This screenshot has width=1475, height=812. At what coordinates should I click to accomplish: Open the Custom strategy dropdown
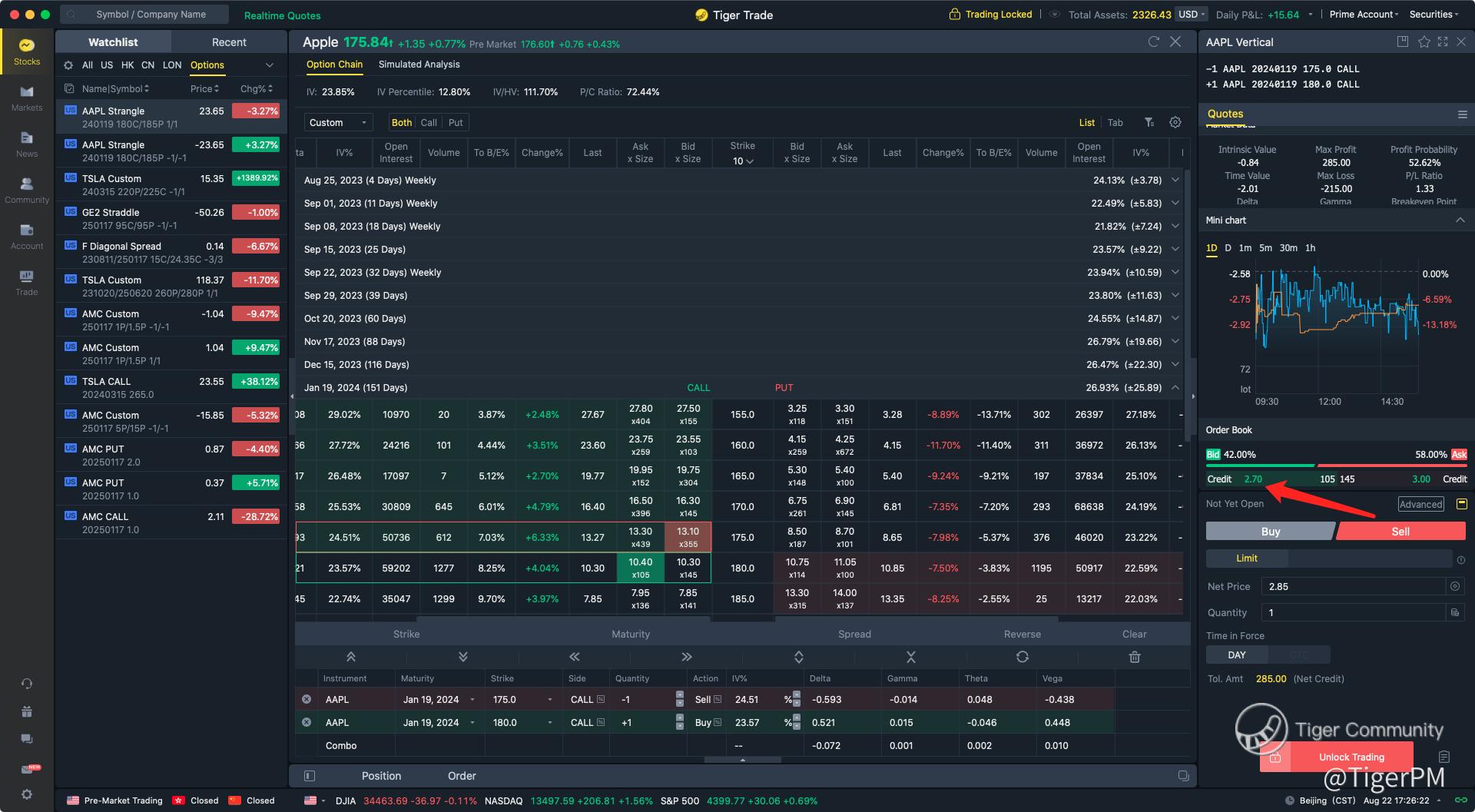[337, 122]
